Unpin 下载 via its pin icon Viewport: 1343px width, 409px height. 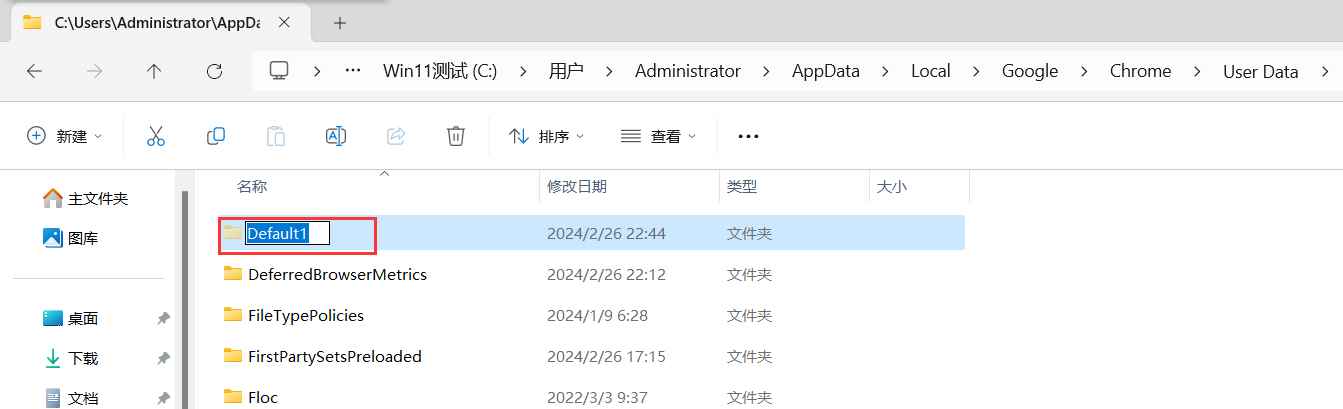[x=163, y=358]
